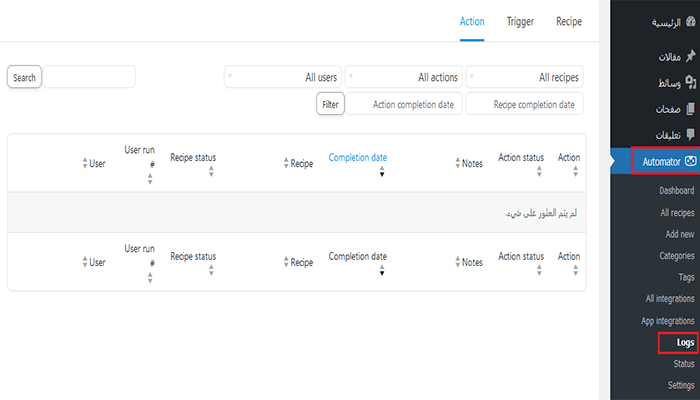The width and height of the screenshot is (700, 400).
Task: Sort by Action status arrows in header
Action: point(539,171)
